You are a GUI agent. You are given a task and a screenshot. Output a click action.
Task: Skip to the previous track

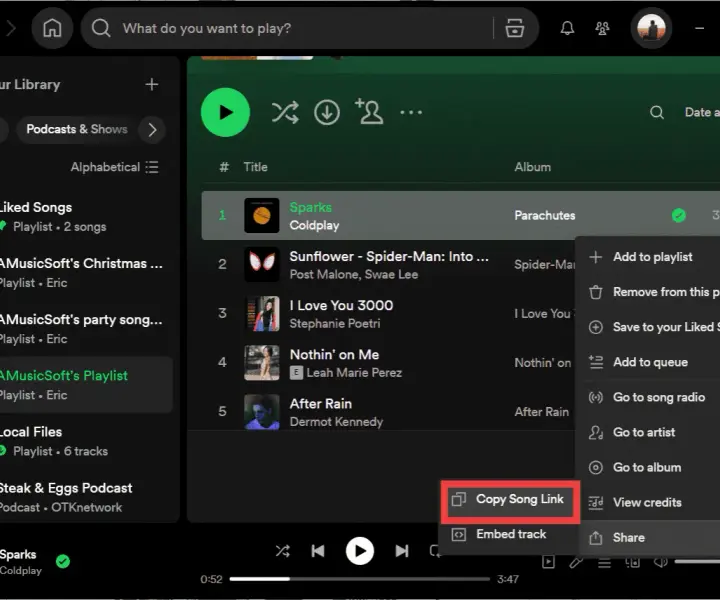(x=318, y=551)
